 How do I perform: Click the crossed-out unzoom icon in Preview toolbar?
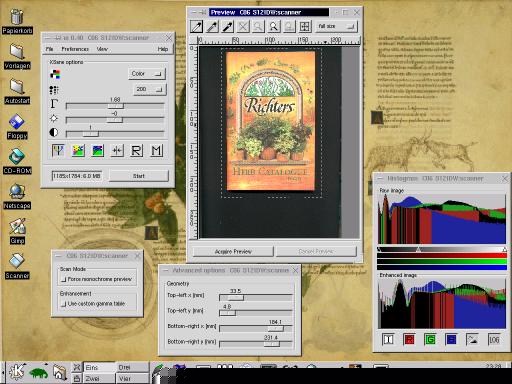(x=243, y=26)
